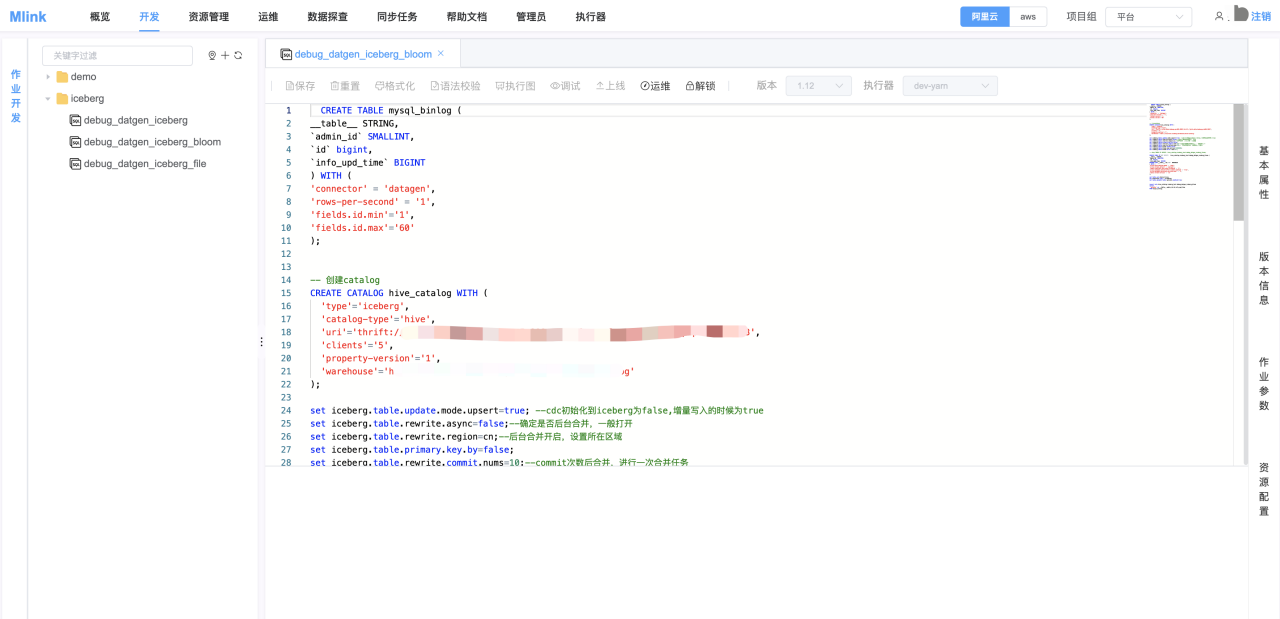Switch cloud to 阿里云
The height and width of the screenshot is (619, 1280).
[984, 17]
